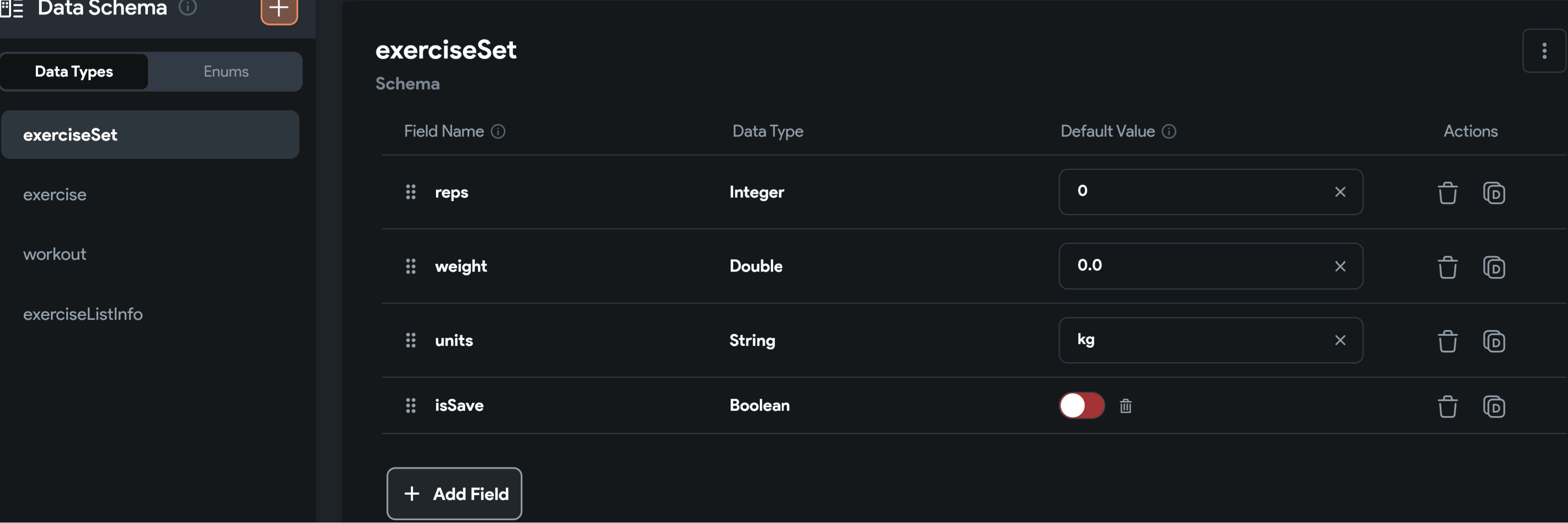
Task: Click the Data Schema info icon
Action: click(188, 8)
